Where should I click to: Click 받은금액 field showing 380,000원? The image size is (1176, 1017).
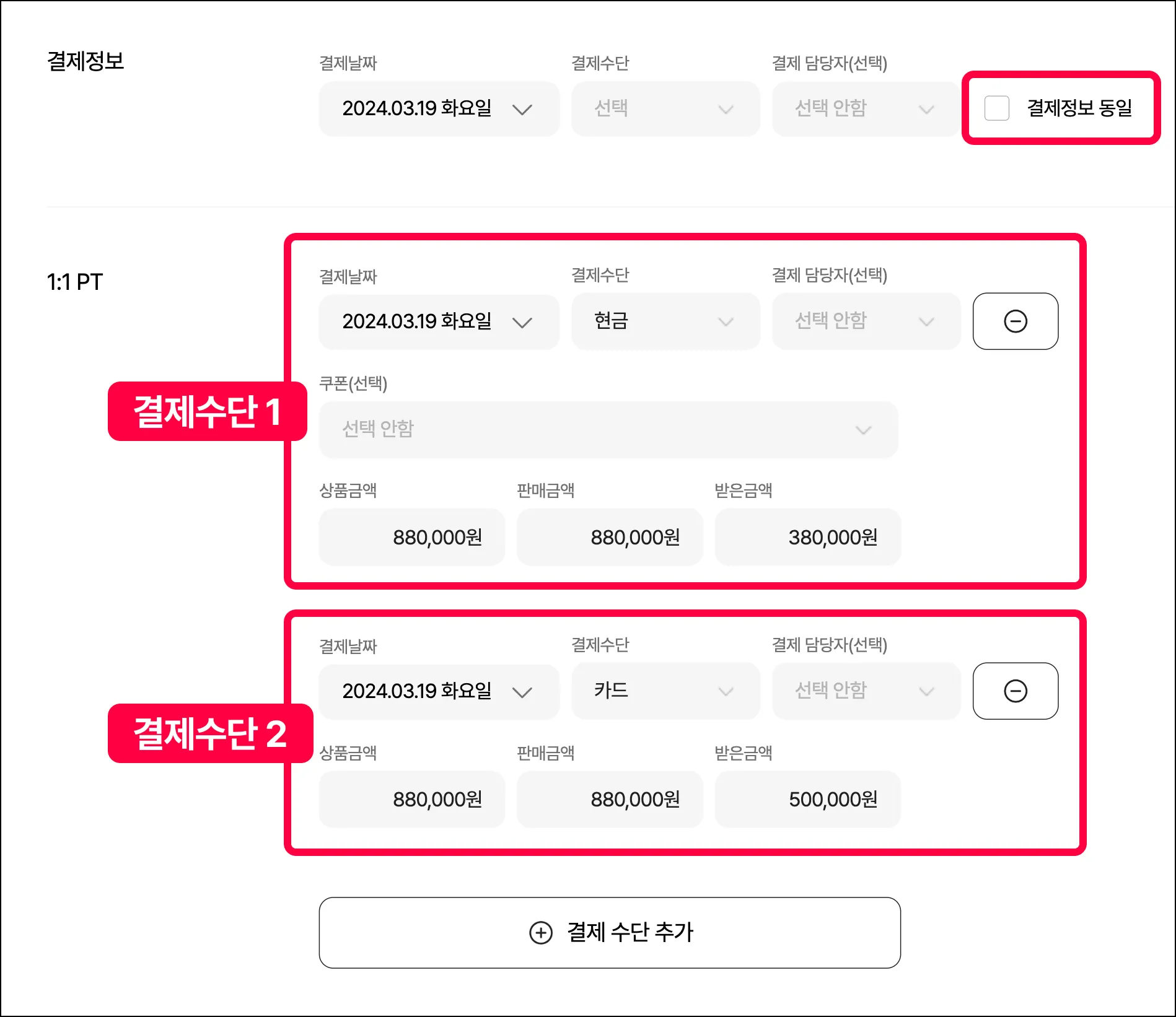[807, 537]
